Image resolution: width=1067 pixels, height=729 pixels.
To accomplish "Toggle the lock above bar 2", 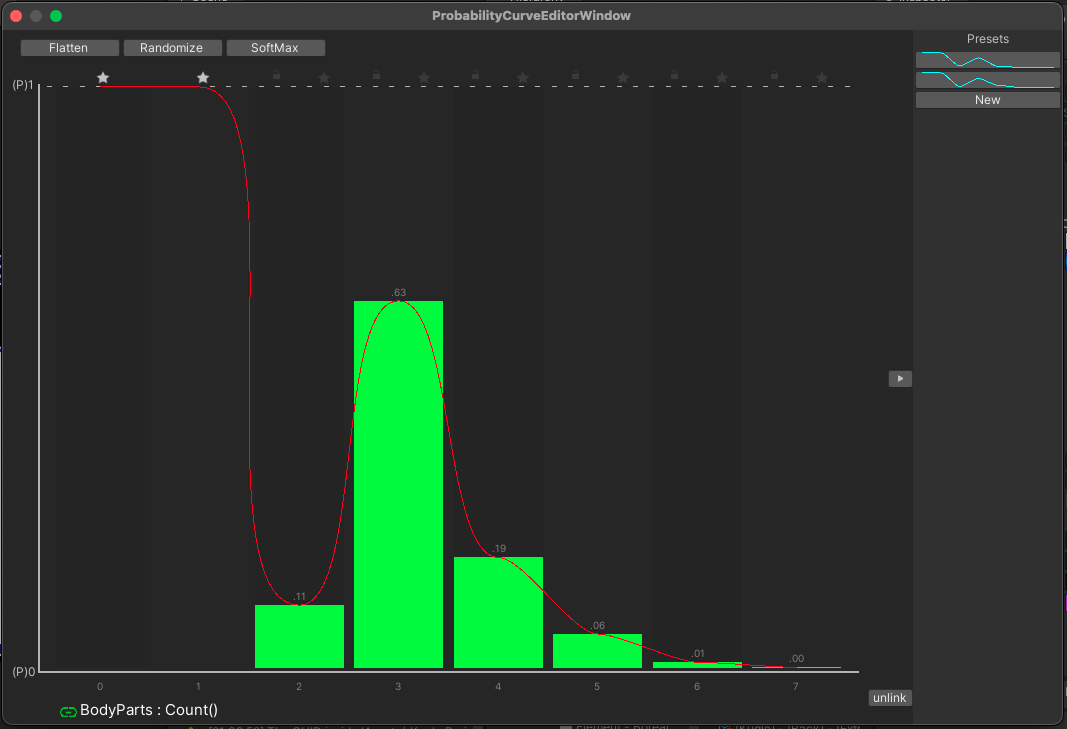I will pos(277,75).
